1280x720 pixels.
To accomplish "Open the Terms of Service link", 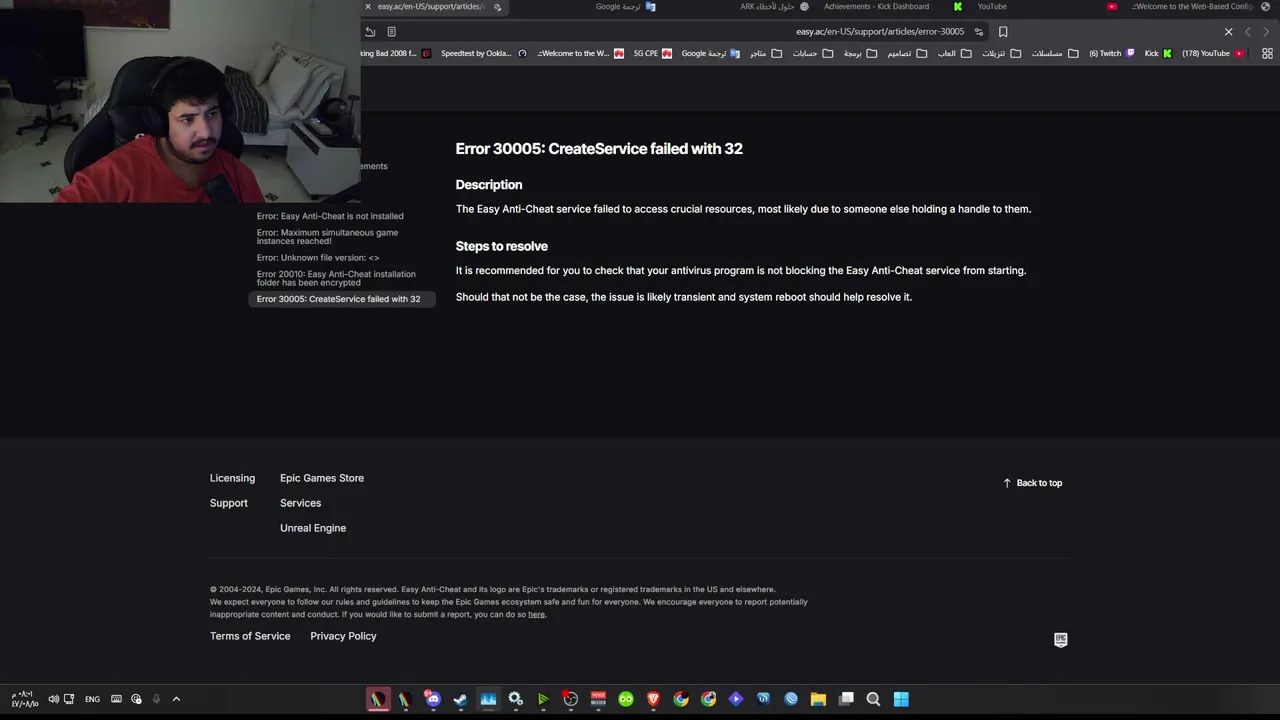I will click(x=250, y=636).
